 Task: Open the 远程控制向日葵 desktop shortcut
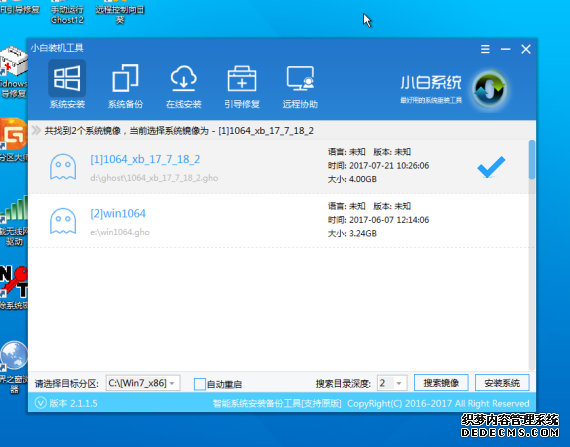(x=120, y=13)
